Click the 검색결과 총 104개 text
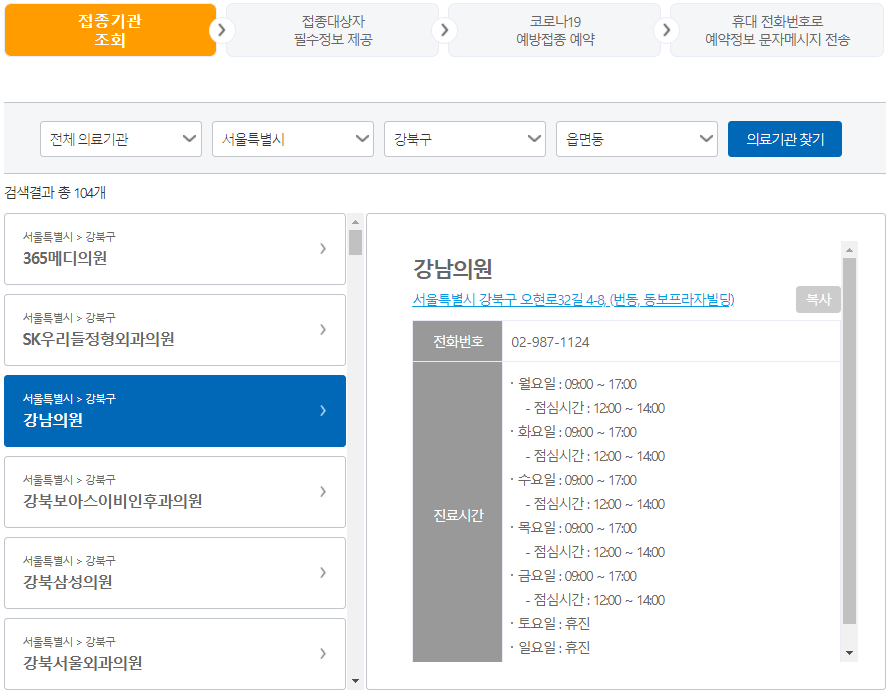The image size is (888, 693). (x=55, y=193)
